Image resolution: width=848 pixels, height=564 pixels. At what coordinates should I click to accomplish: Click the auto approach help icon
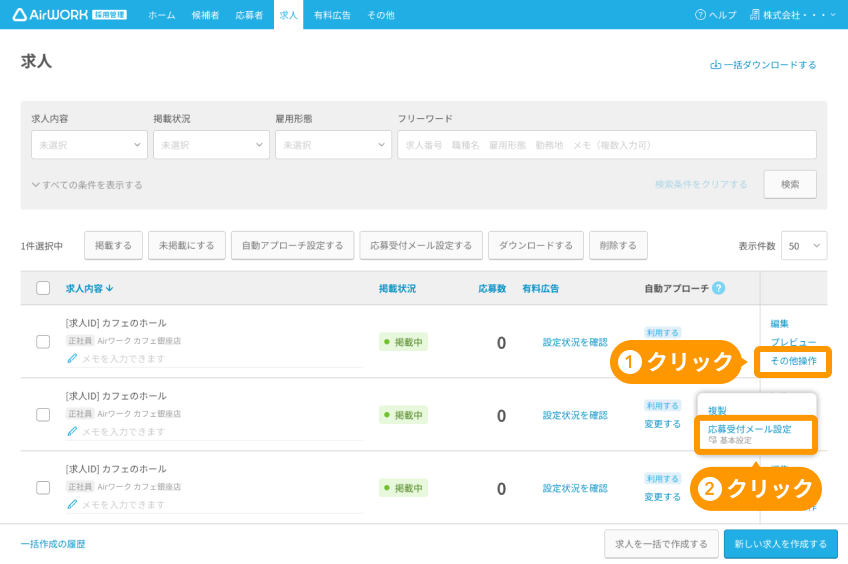(718, 288)
